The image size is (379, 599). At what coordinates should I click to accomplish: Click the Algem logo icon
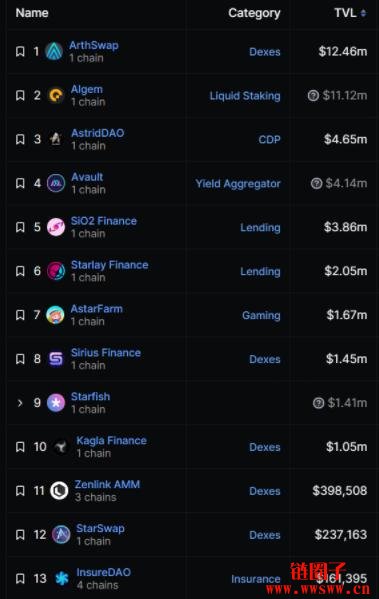(x=56, y=95)
